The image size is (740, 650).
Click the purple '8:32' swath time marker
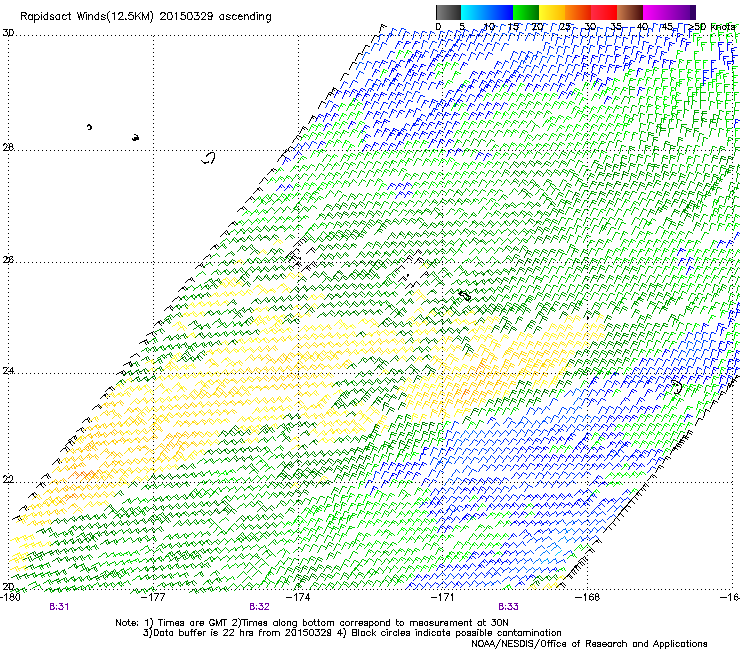click(x=259, y=607)
